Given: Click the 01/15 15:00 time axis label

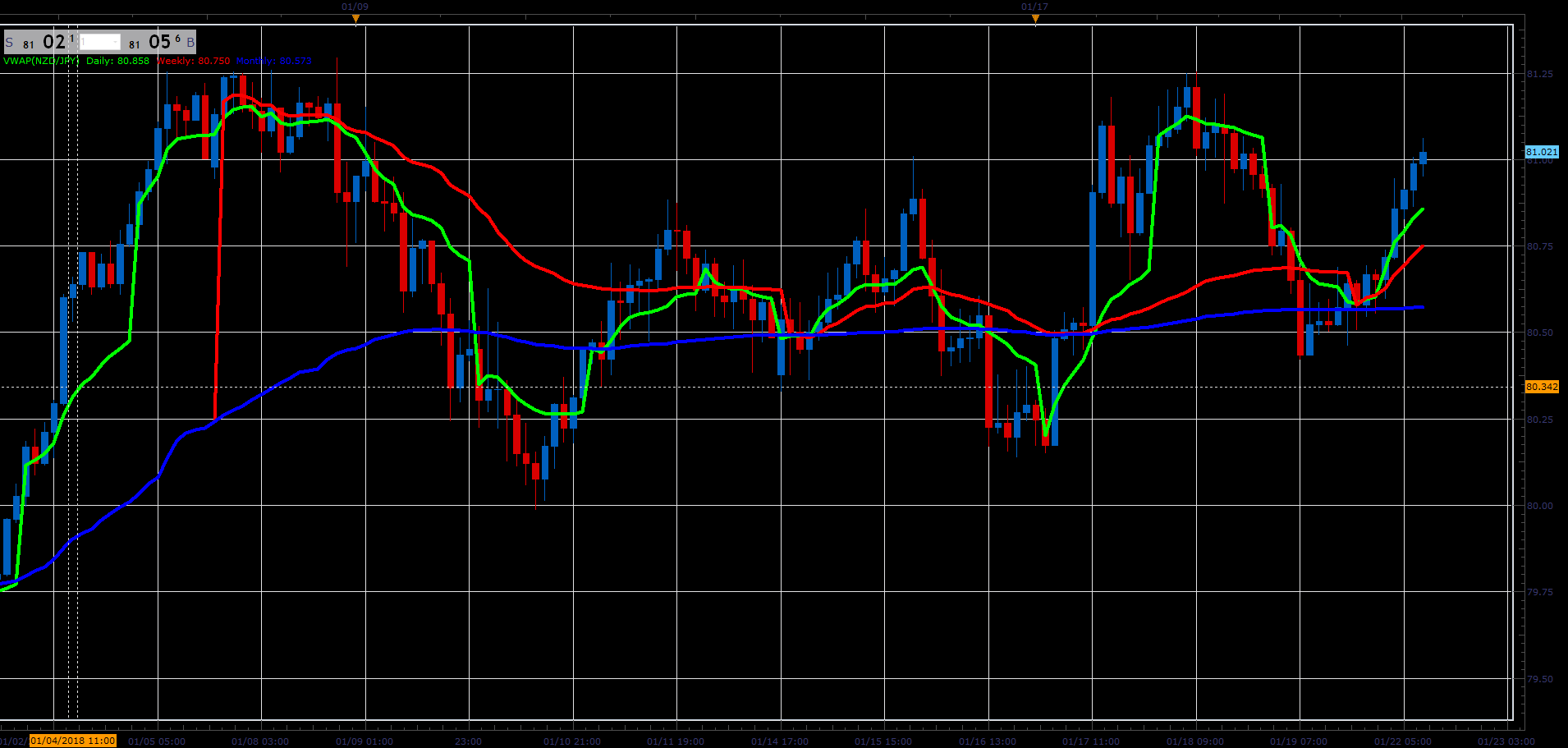Looking at the screenshot, I should (x=883, y=741).
